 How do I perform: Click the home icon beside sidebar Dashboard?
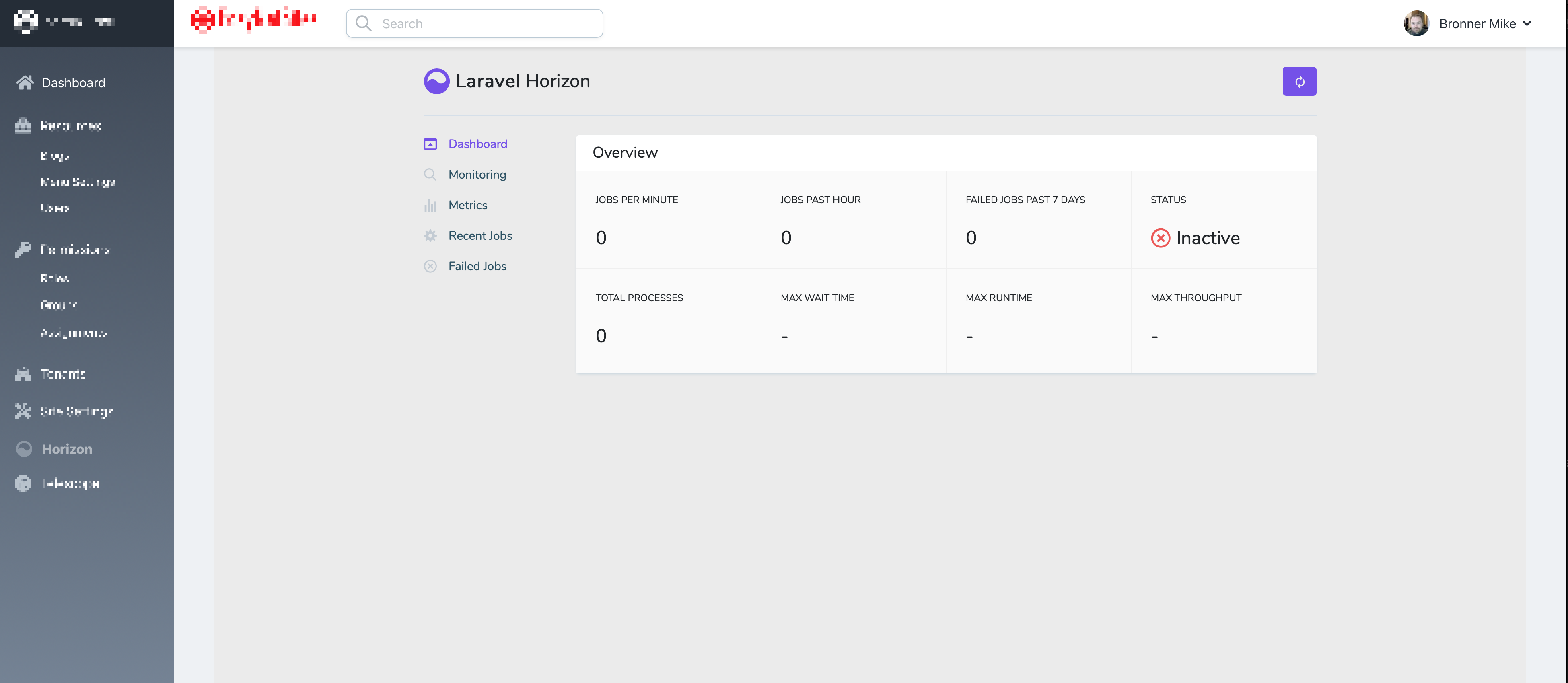[25, 82]
